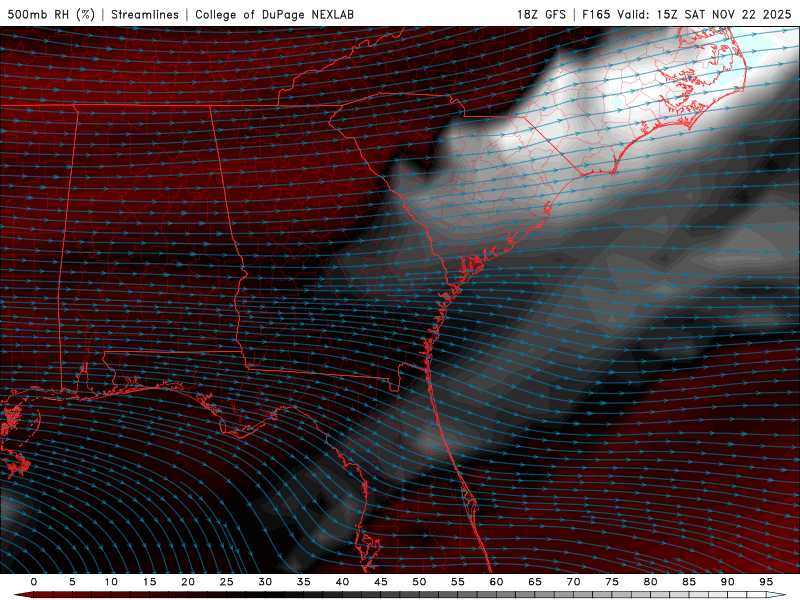This screenshot has width=800, height=600.
Task: Click the 'F165' forecast hour text
Action: point(596,14)
